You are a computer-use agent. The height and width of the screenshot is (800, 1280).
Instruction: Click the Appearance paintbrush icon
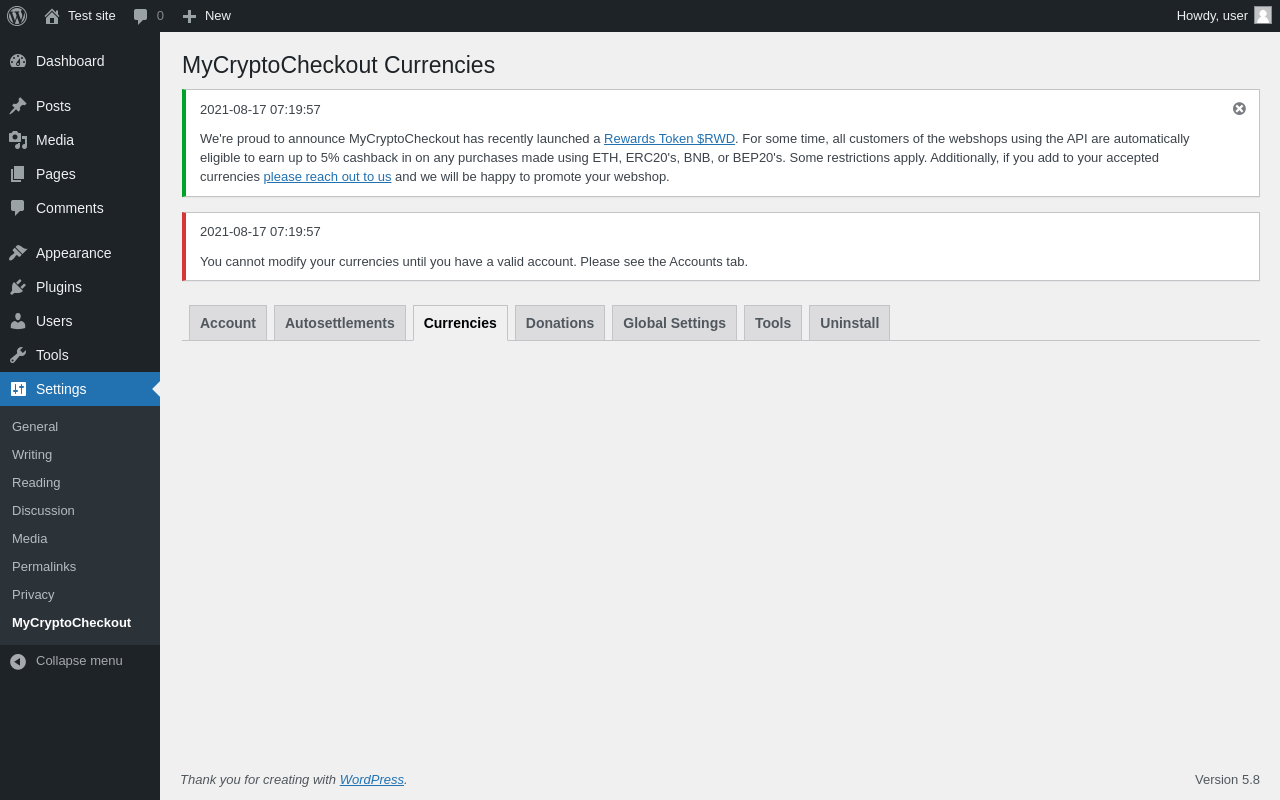pos(18,253)
